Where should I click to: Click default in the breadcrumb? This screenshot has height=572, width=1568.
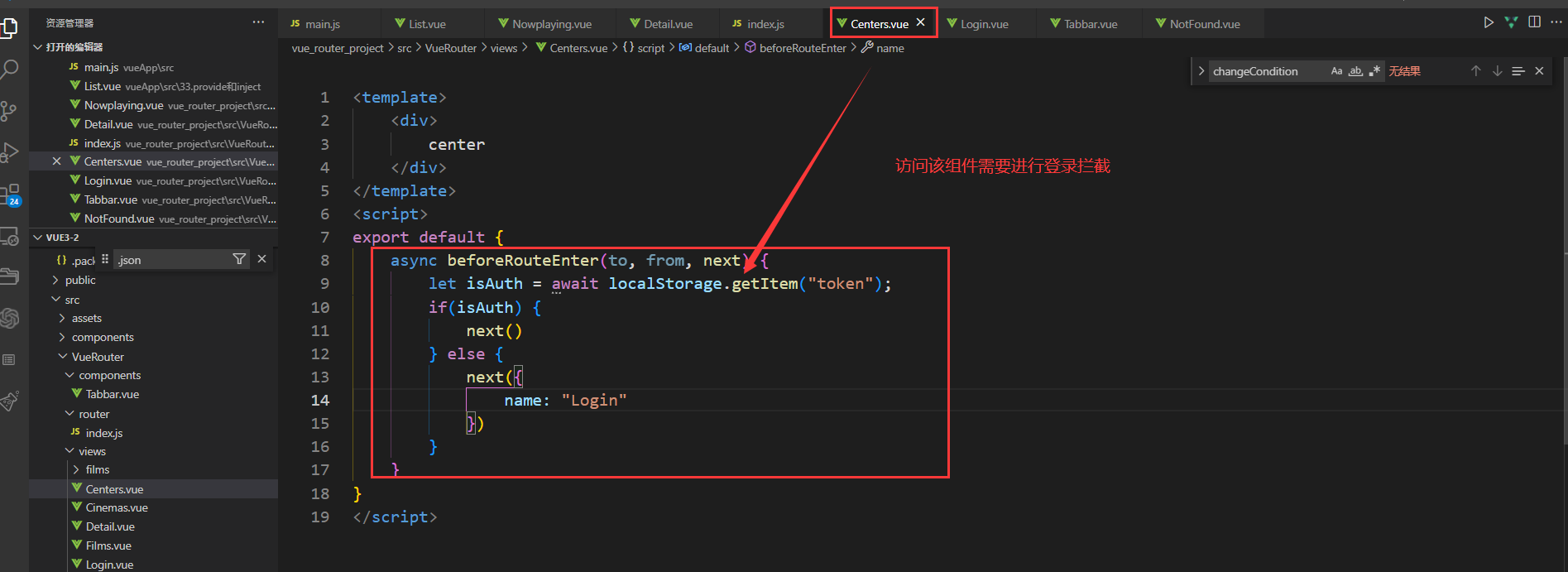point(712,48)
